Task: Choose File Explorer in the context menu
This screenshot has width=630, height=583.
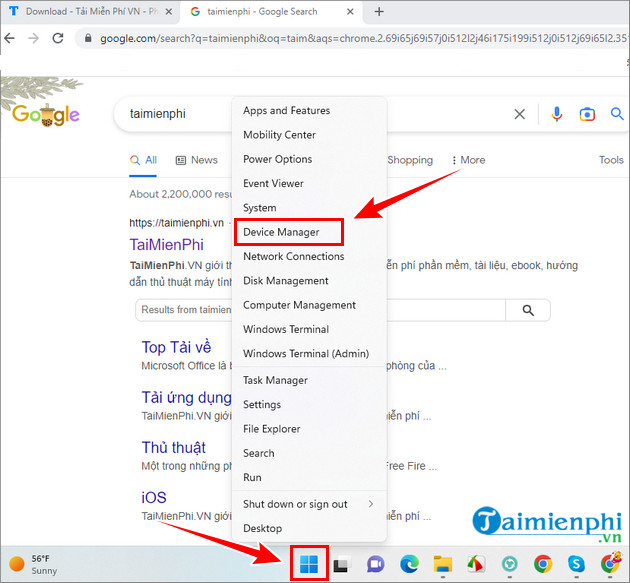Action: [x=309, y=429]
